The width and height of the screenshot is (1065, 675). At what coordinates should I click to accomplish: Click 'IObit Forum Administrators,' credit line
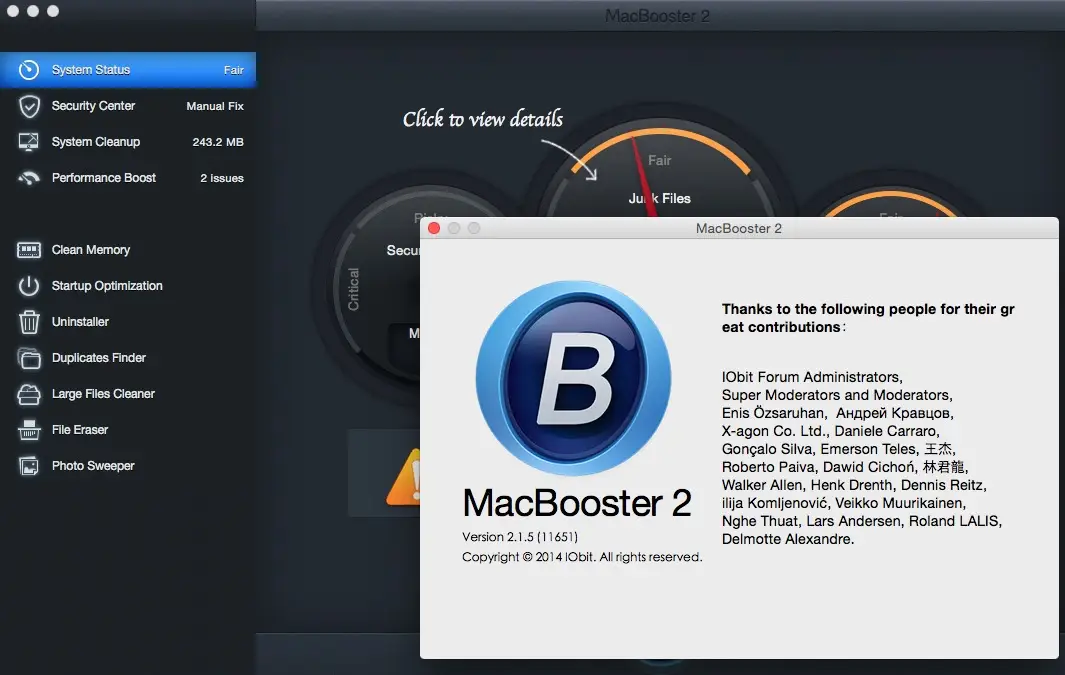pos(812,377)
